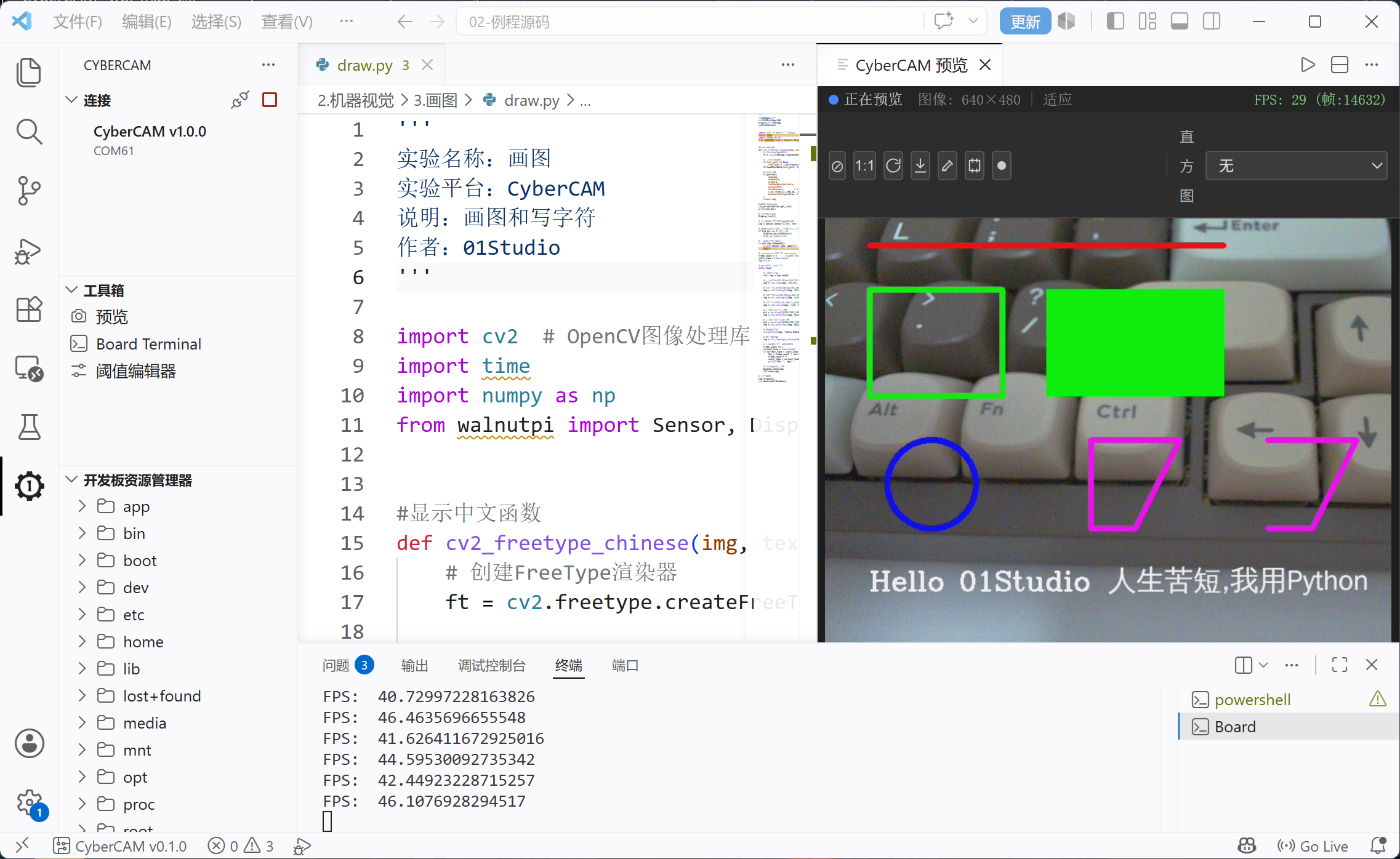Click the record dot icon in preview toolbar
1400x859 pixels.
(x=1002, y=166)
